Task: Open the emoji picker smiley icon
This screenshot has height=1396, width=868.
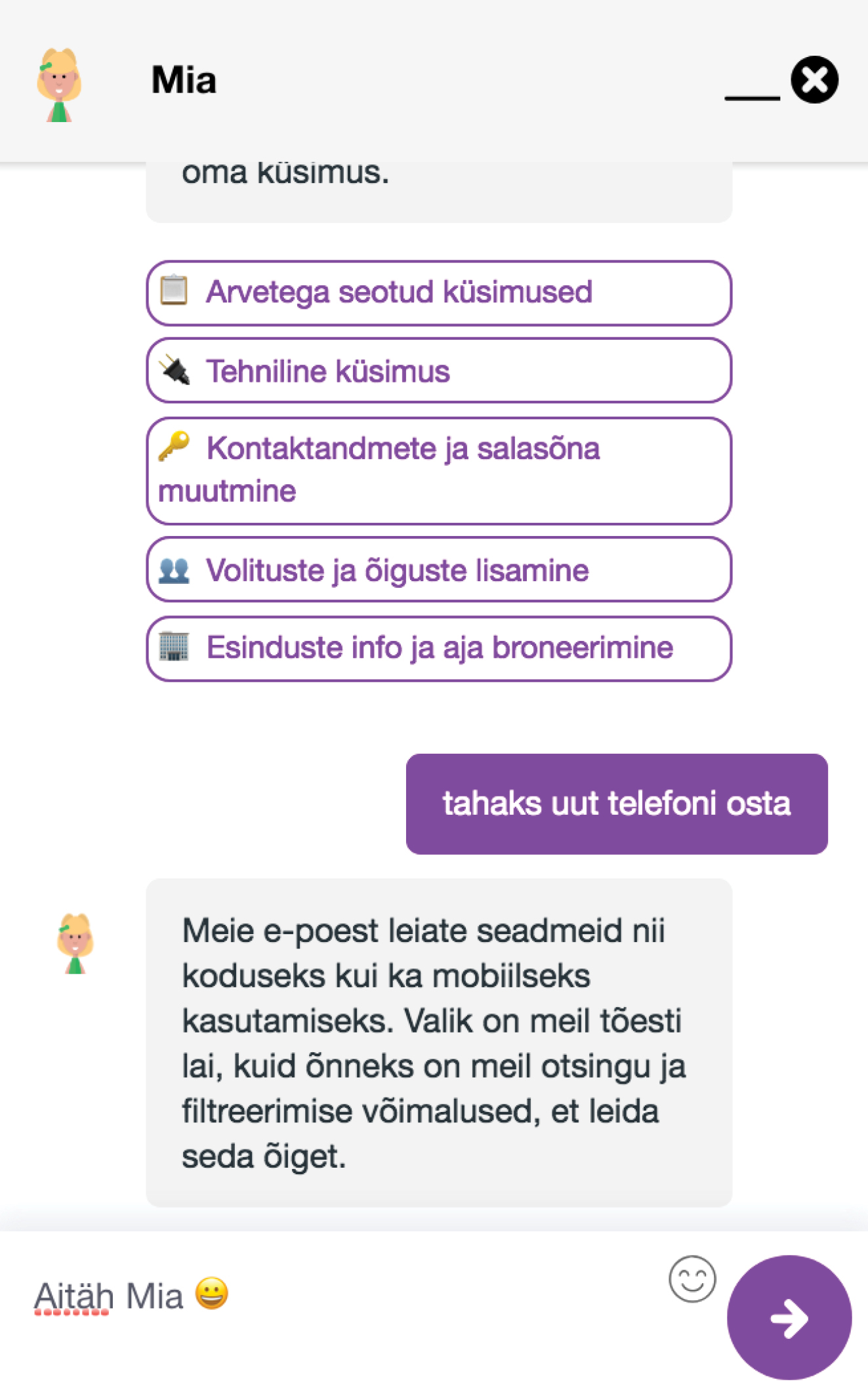Action: (692, 1279)
